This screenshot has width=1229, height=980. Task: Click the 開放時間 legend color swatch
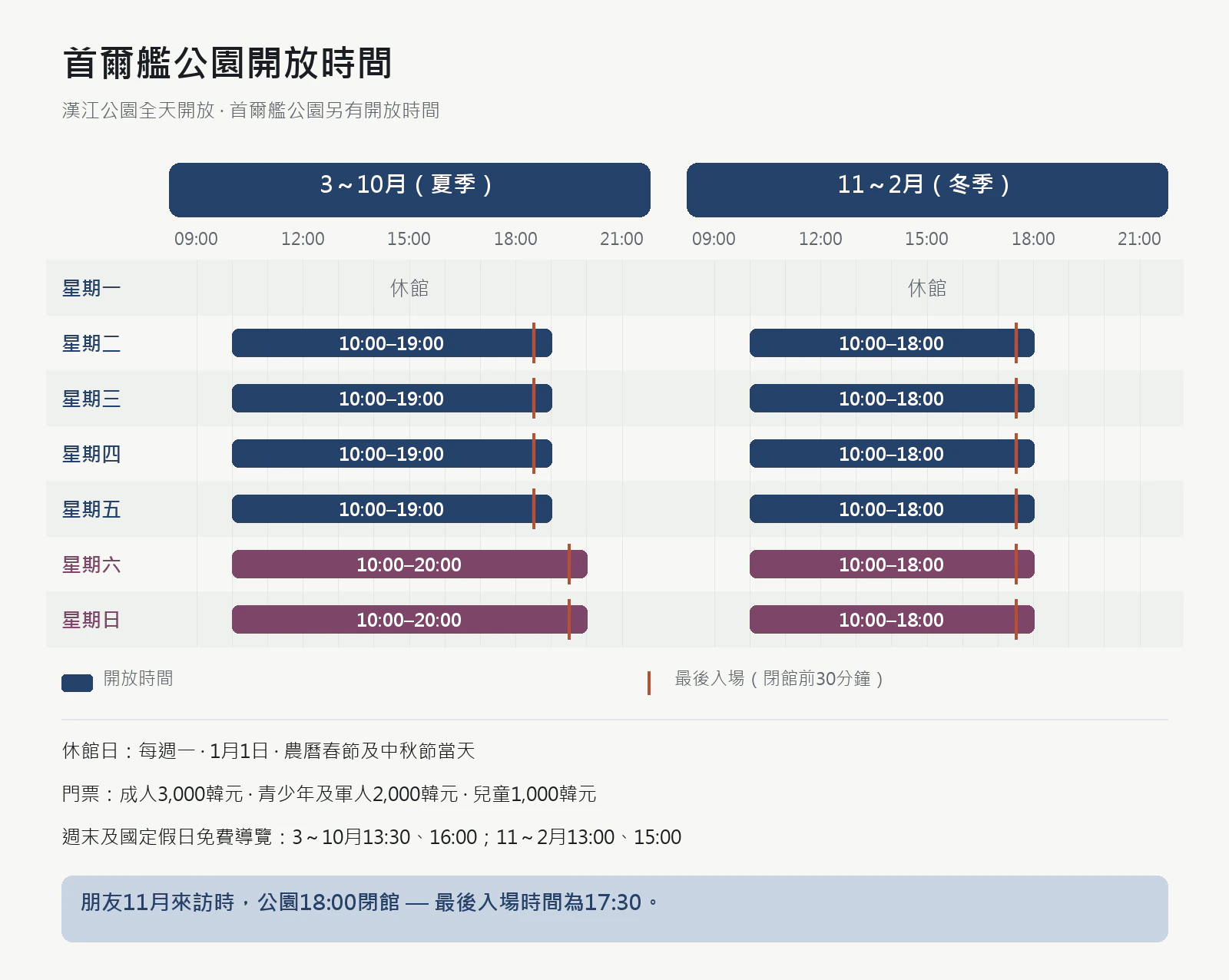77,683
